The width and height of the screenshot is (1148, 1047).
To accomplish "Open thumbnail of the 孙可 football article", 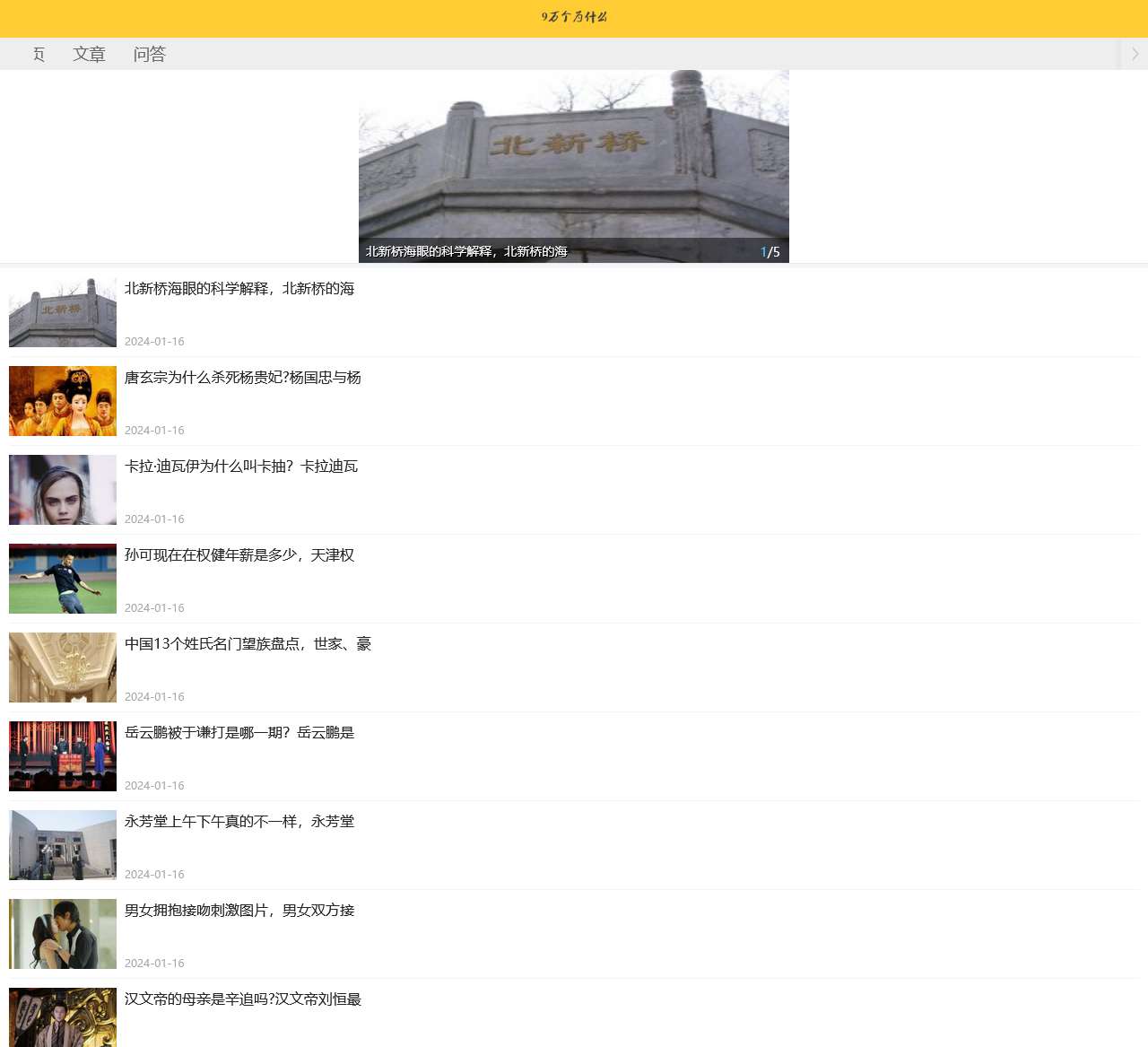I will tap(63, 579).
